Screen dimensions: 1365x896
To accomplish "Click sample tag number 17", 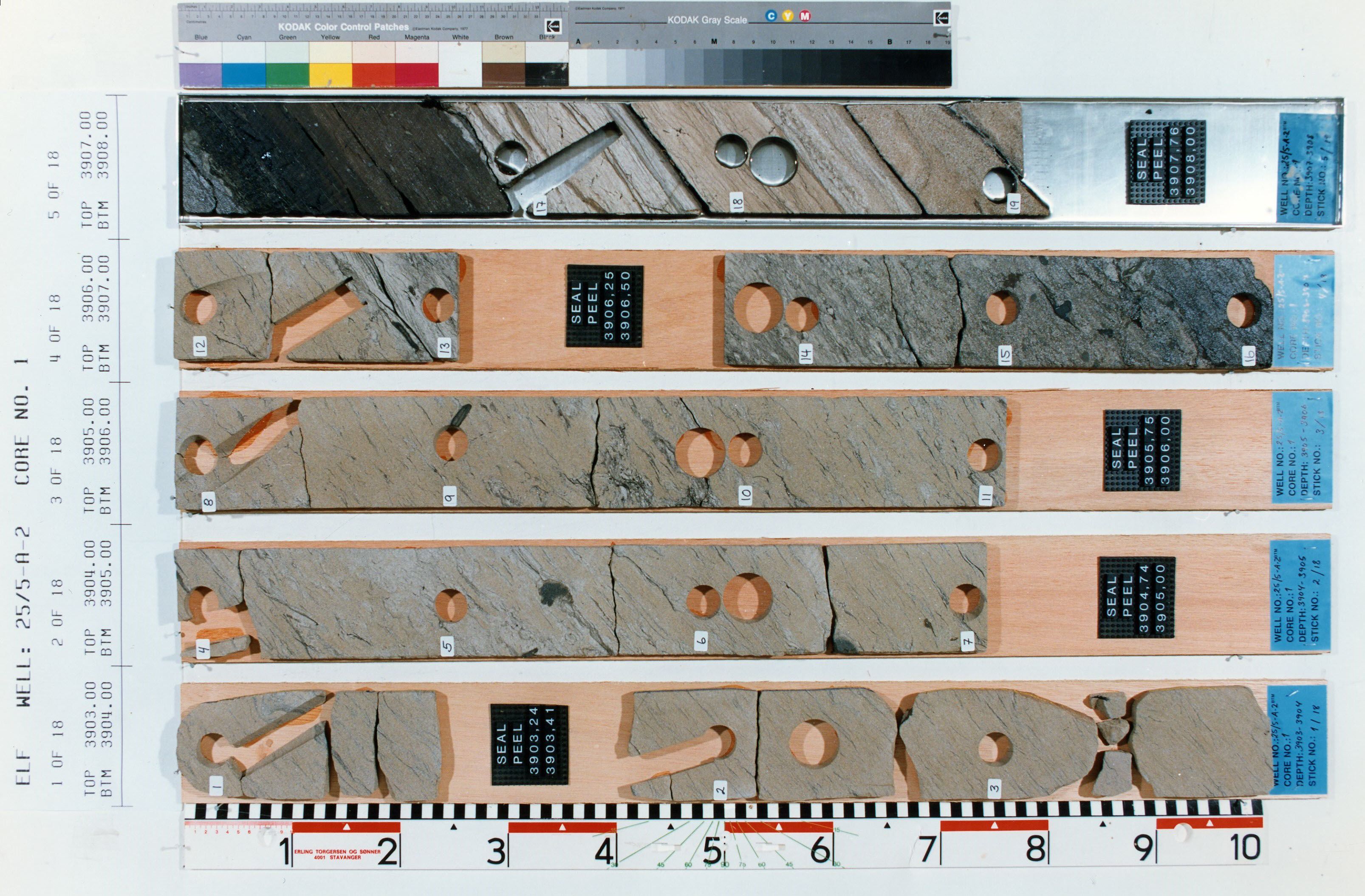I will pyautogui.click(x=540, y=206).
